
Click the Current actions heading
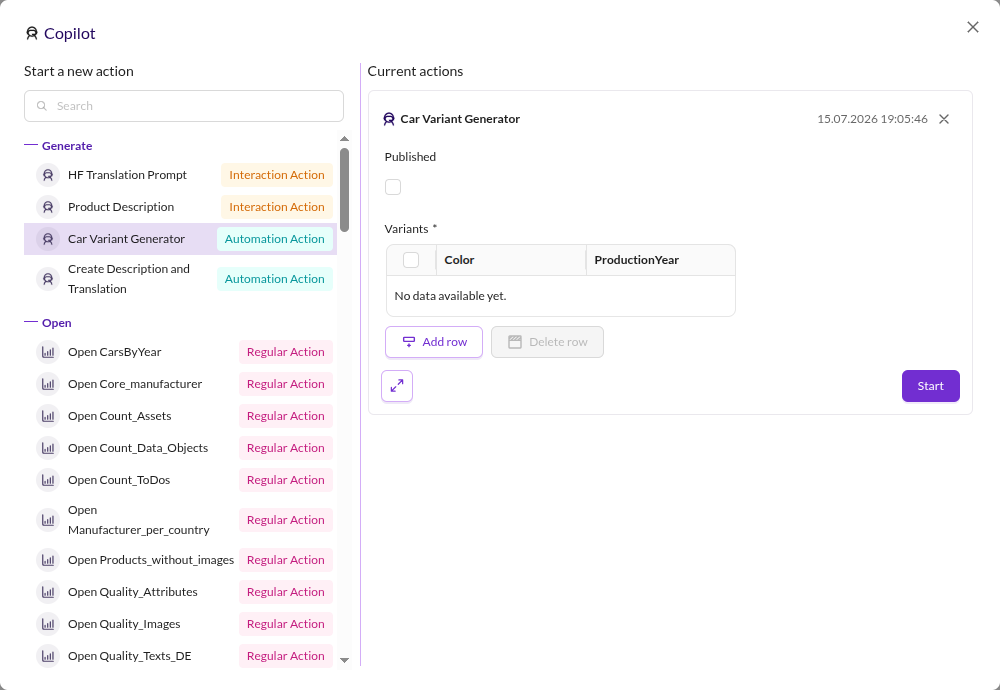click(x=415, y=71)
